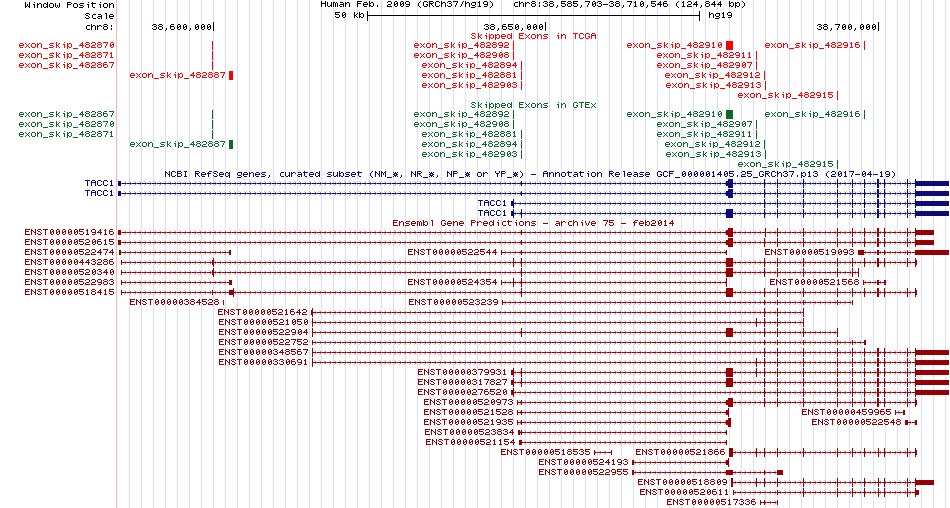The width and height of the screenshot is (950, 508).
Task: Open the Ensembl Gene Predictions track title
Action: point(533,223)
